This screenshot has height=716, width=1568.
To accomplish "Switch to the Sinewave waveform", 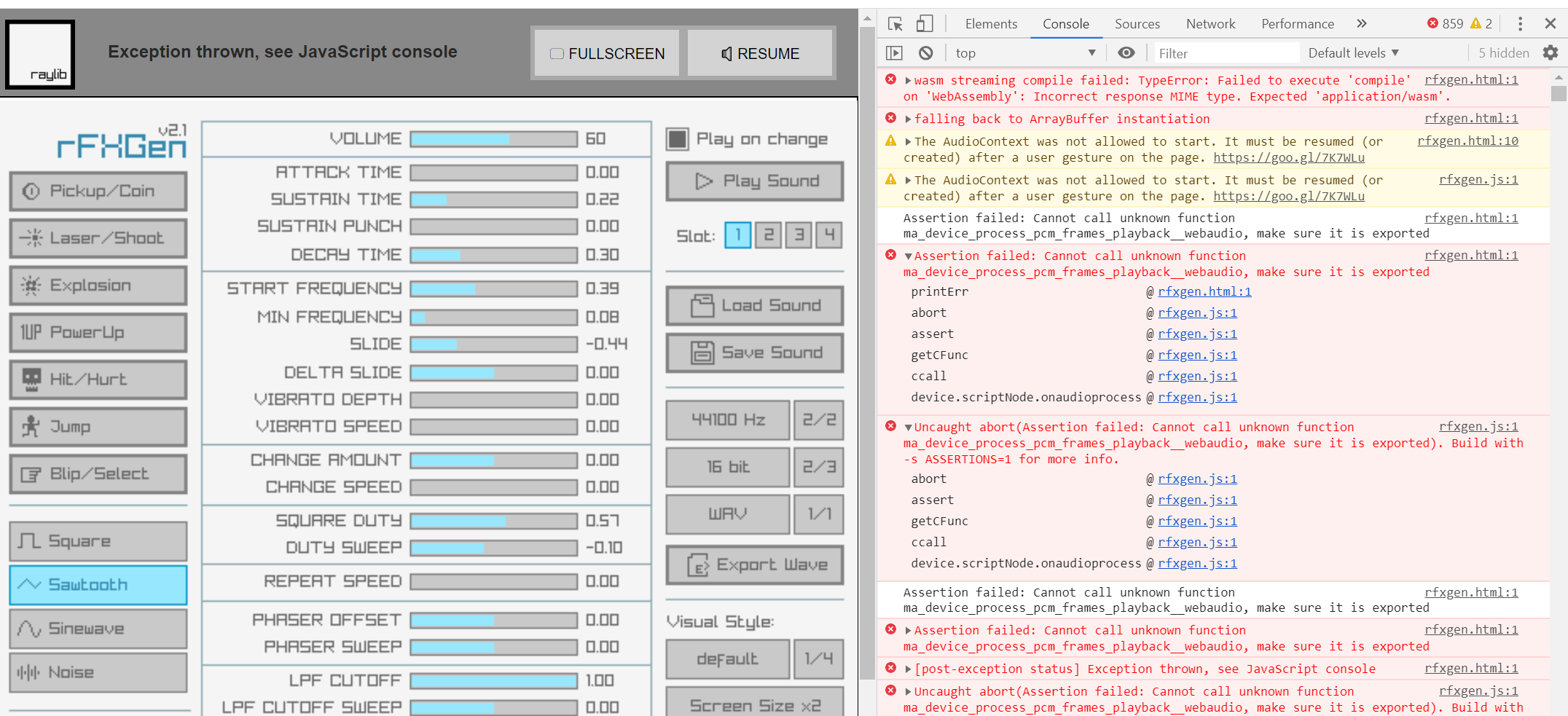I will [98, 628].
